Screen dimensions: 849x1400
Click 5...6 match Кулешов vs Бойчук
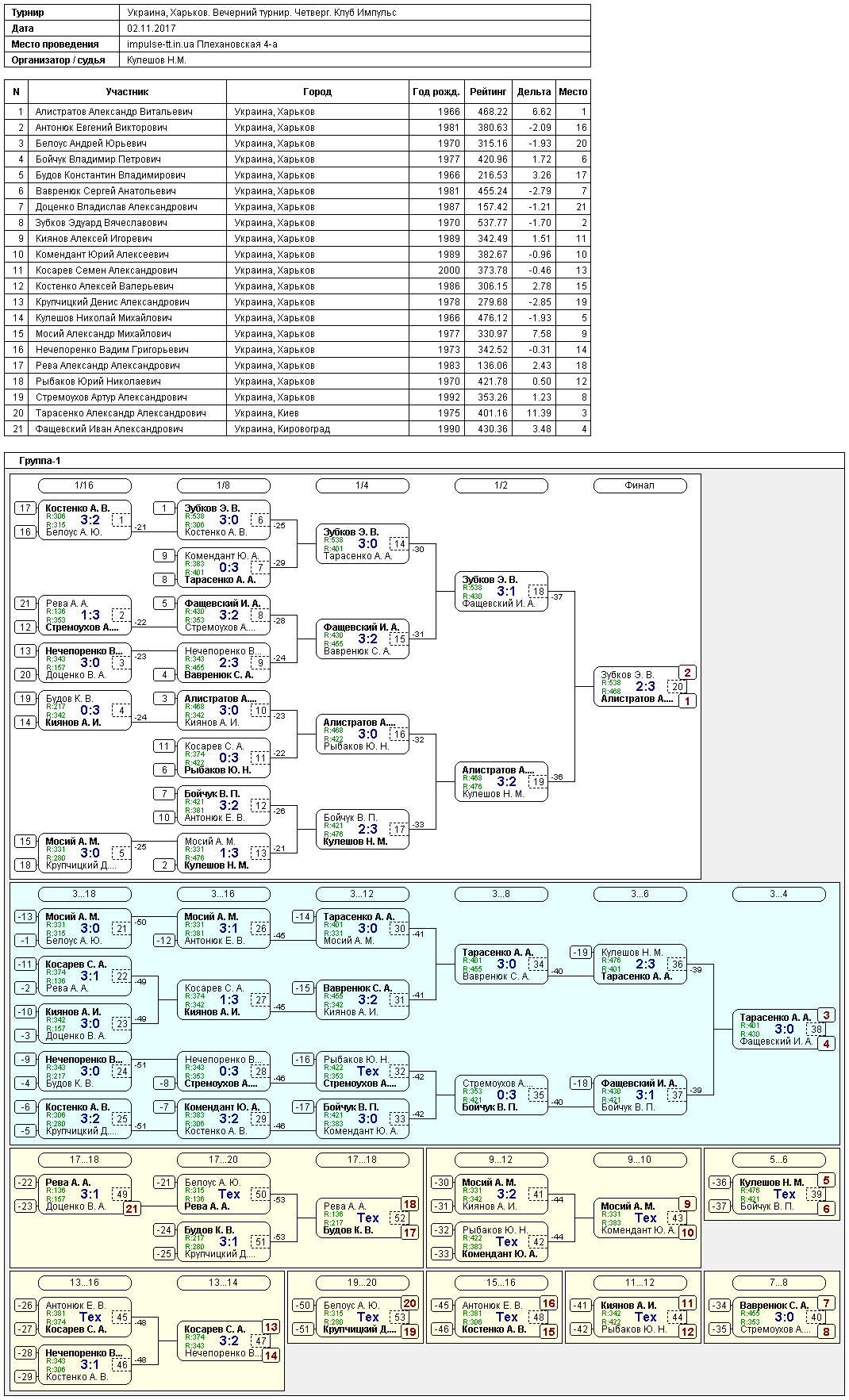(x=778, y=1195)
